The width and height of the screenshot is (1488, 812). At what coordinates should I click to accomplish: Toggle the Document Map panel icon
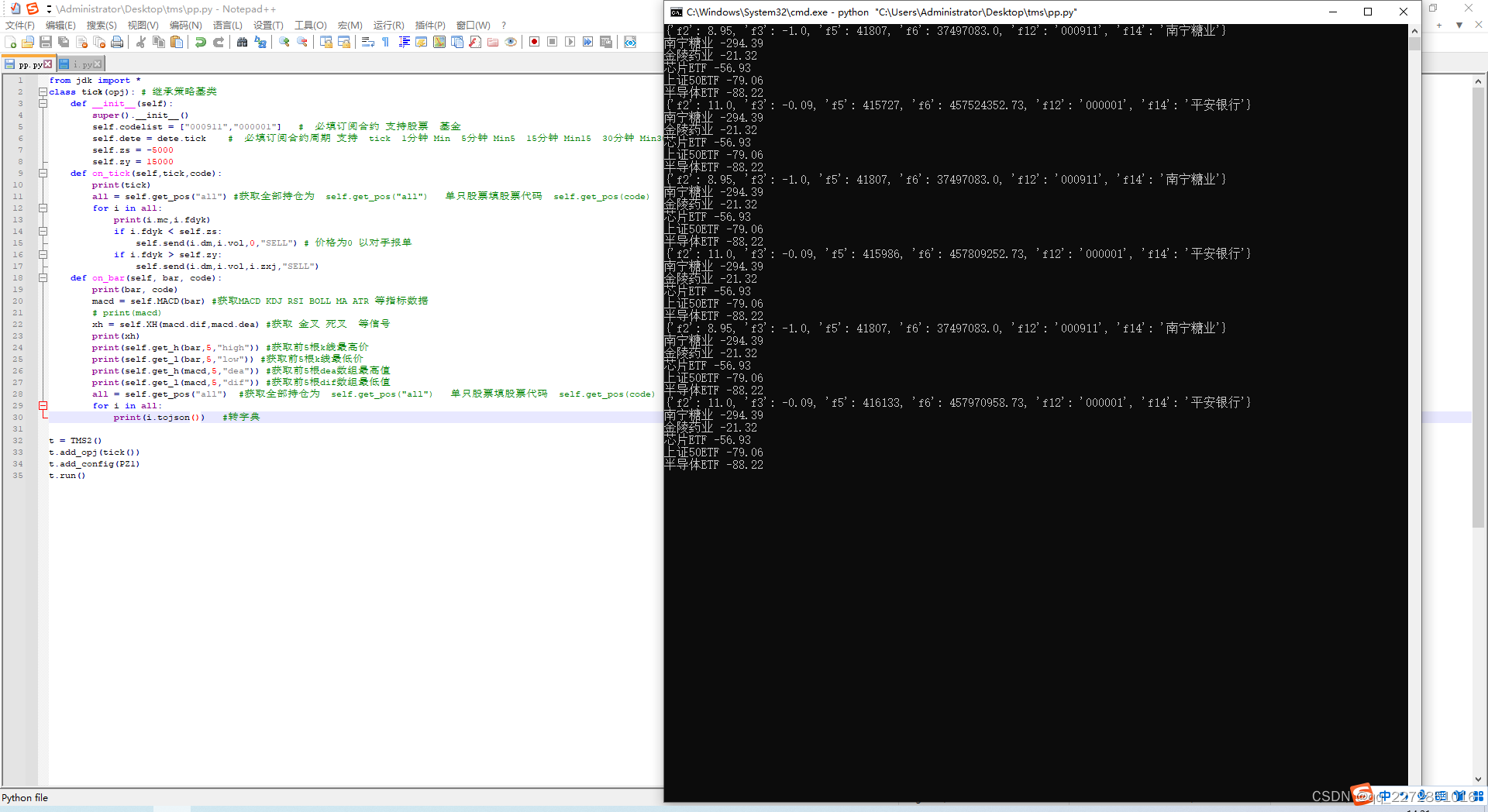click(x=439, y=42)
